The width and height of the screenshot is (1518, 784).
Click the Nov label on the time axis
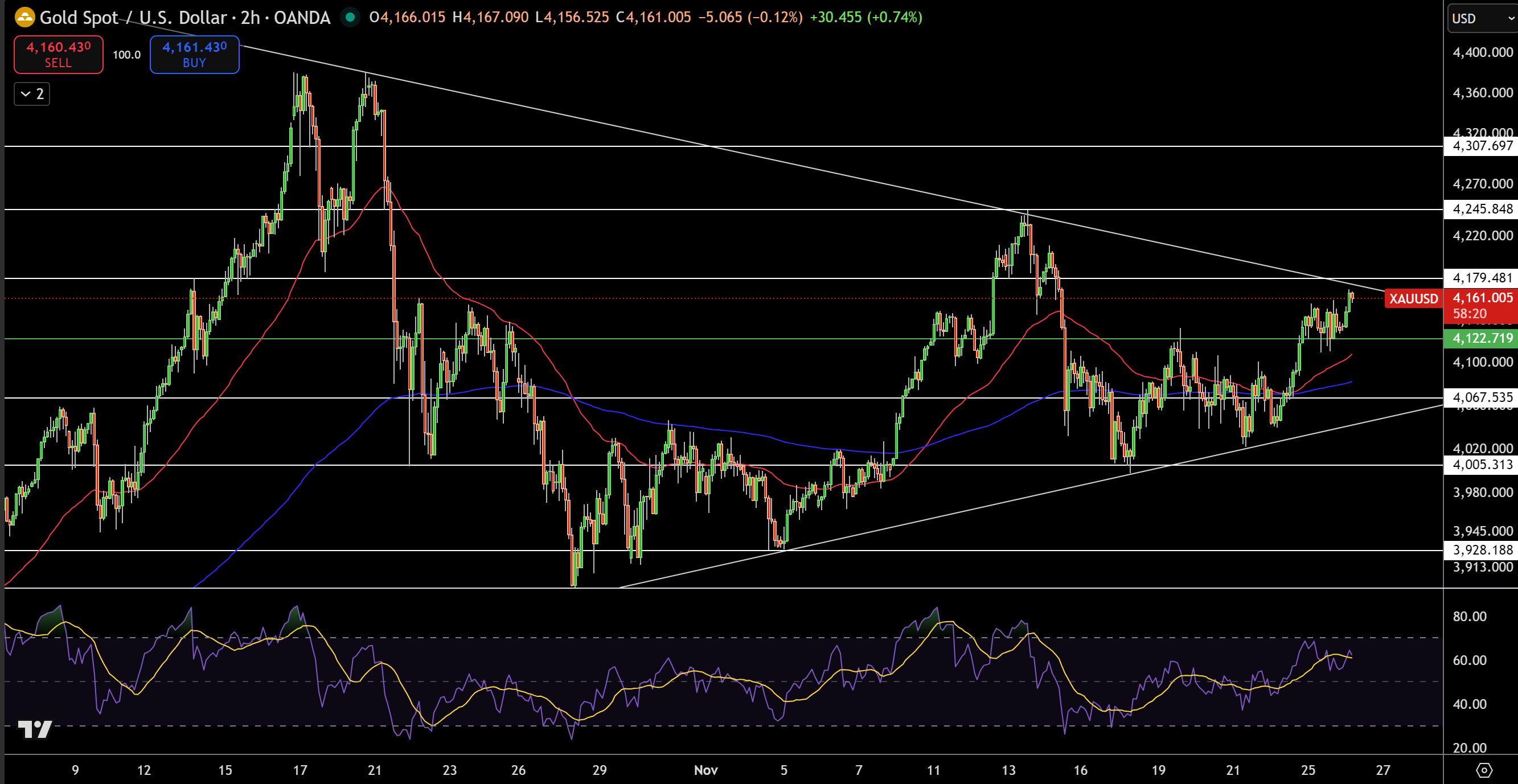tap(705, 769)
